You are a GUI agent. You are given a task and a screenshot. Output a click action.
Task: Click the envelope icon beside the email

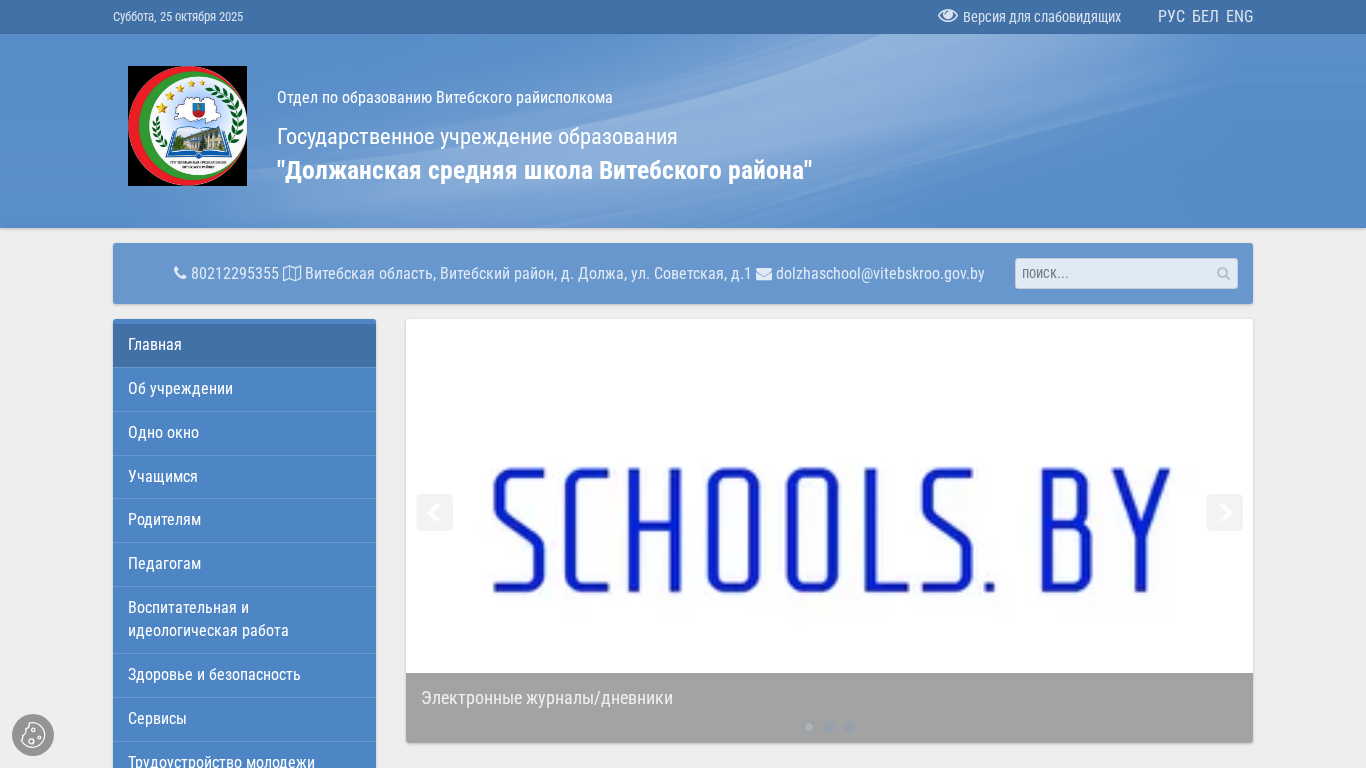pyautogui.click(x=764, y=274)
